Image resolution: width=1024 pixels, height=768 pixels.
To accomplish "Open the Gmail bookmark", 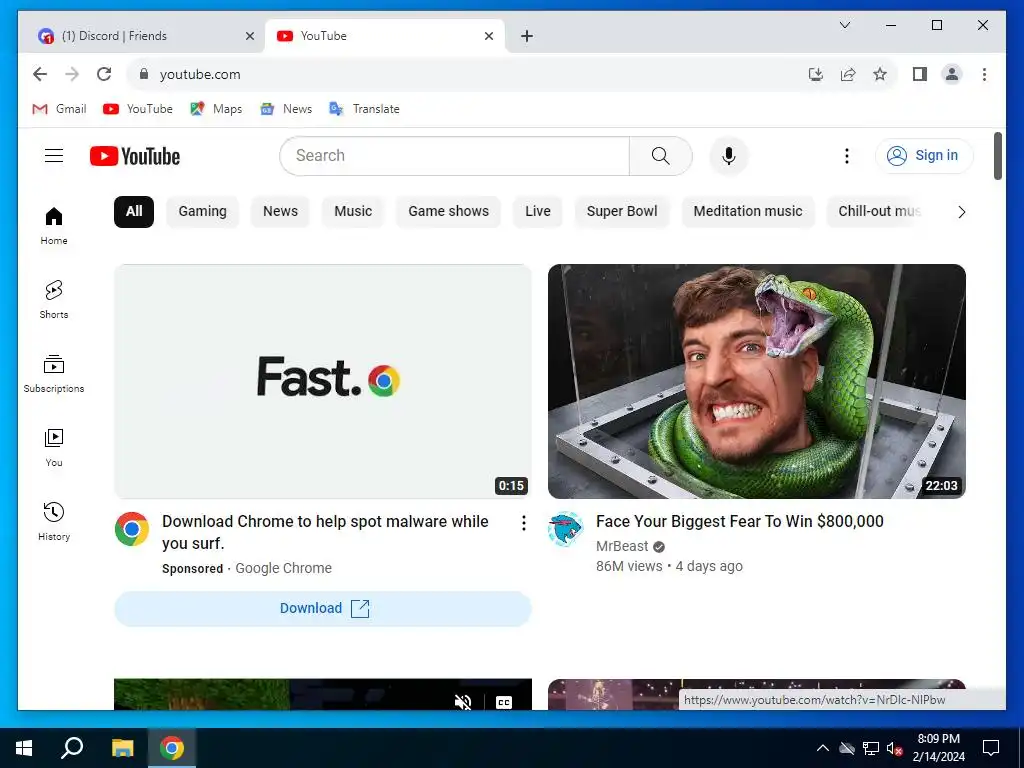I will [59, 109].
